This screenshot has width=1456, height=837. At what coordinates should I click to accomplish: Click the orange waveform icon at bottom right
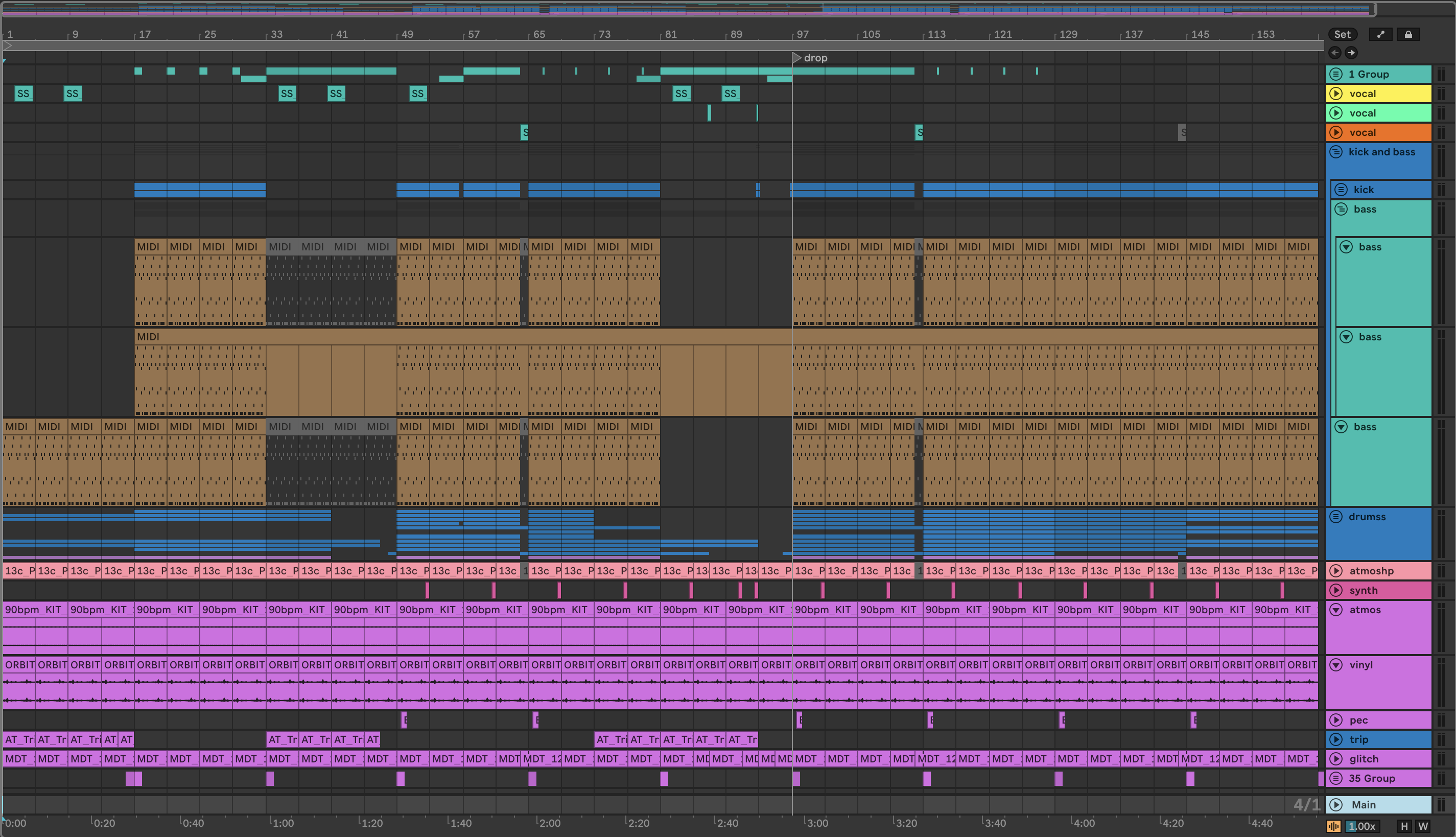pyautogui.click(x=1333, y=826)
